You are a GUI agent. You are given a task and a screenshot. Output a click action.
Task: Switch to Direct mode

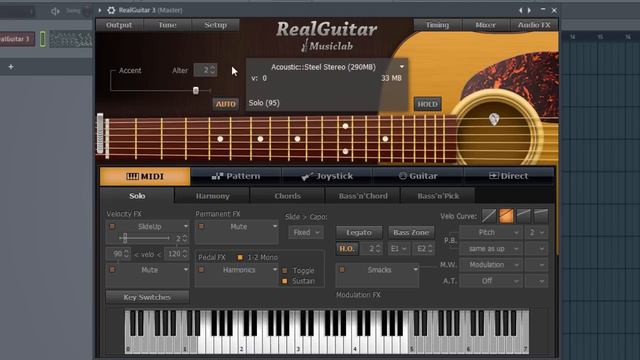tap(509, 176)
